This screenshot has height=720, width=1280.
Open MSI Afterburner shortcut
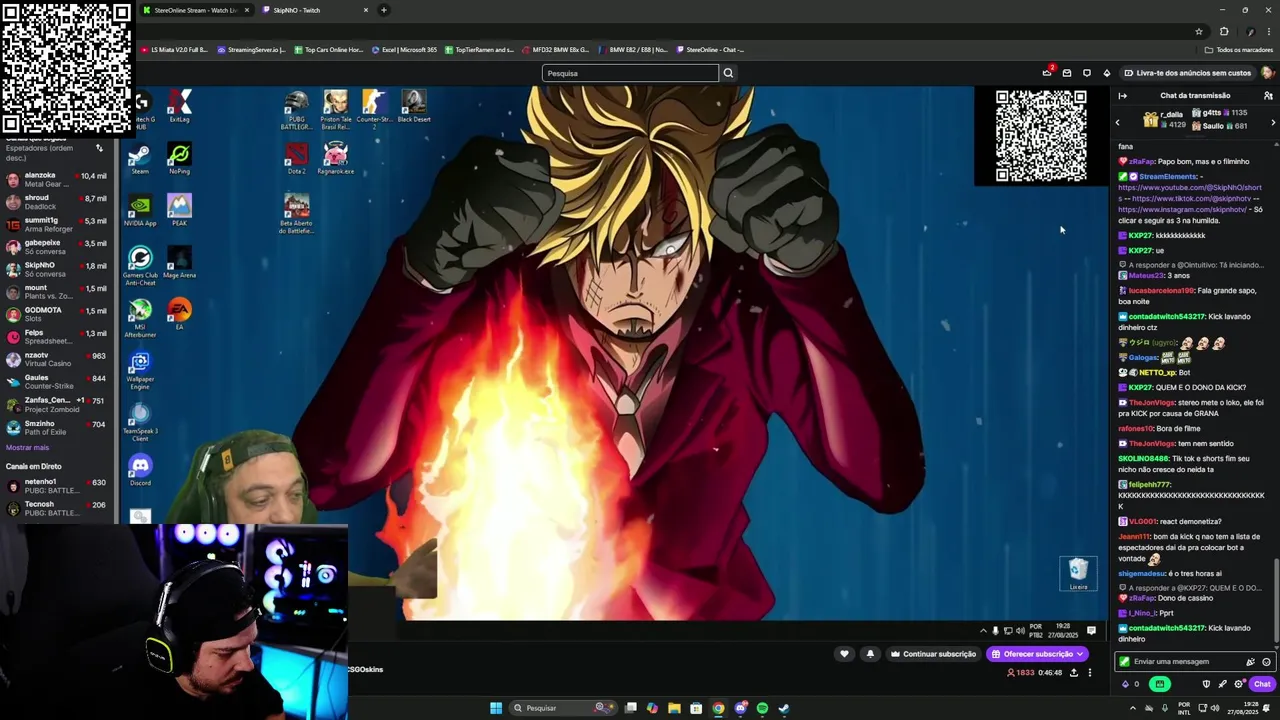pyautogui.click(x=140, y=319)
